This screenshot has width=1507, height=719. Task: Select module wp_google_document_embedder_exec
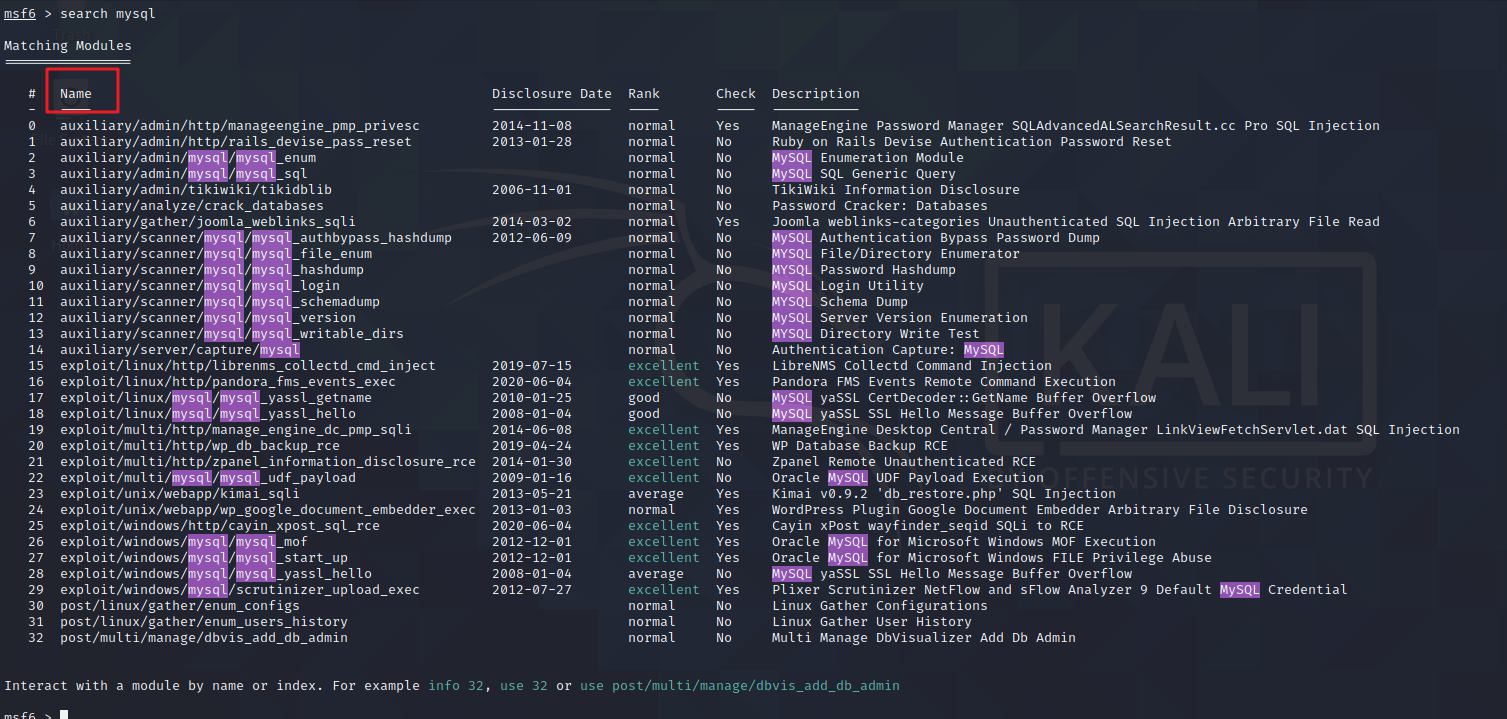click(268, 510)
